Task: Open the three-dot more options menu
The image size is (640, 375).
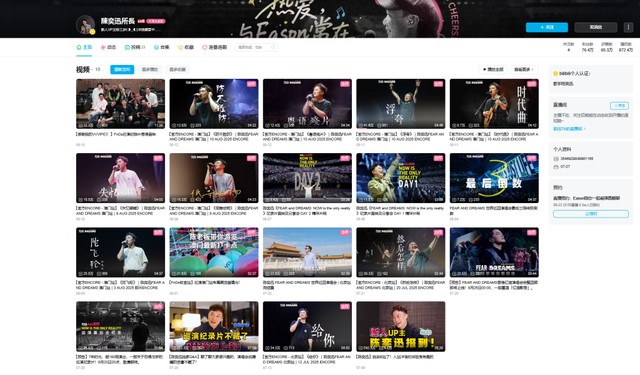Action: [628, 27]
